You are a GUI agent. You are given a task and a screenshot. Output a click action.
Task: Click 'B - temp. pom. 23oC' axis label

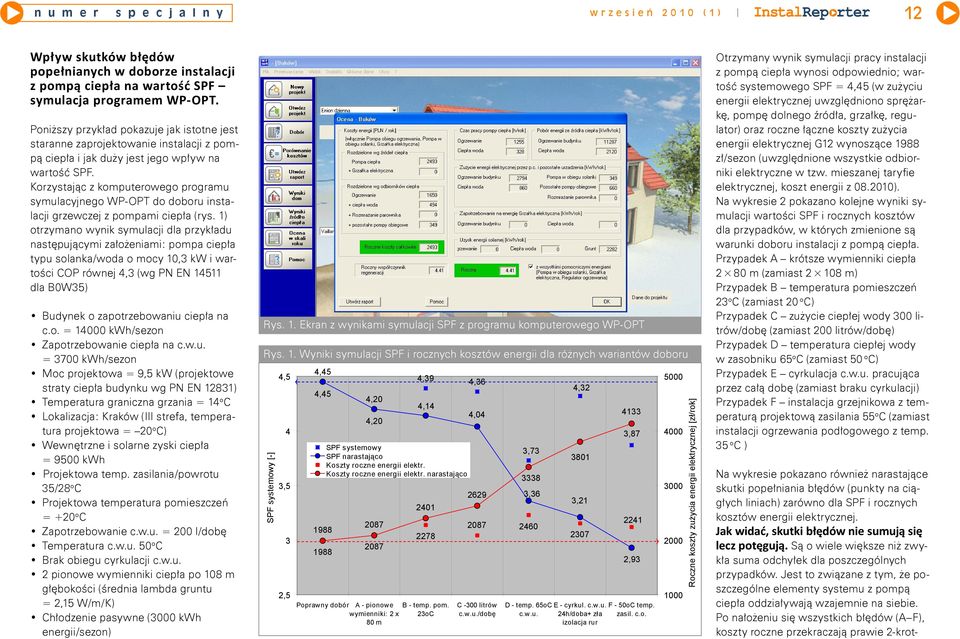(426, 609)
